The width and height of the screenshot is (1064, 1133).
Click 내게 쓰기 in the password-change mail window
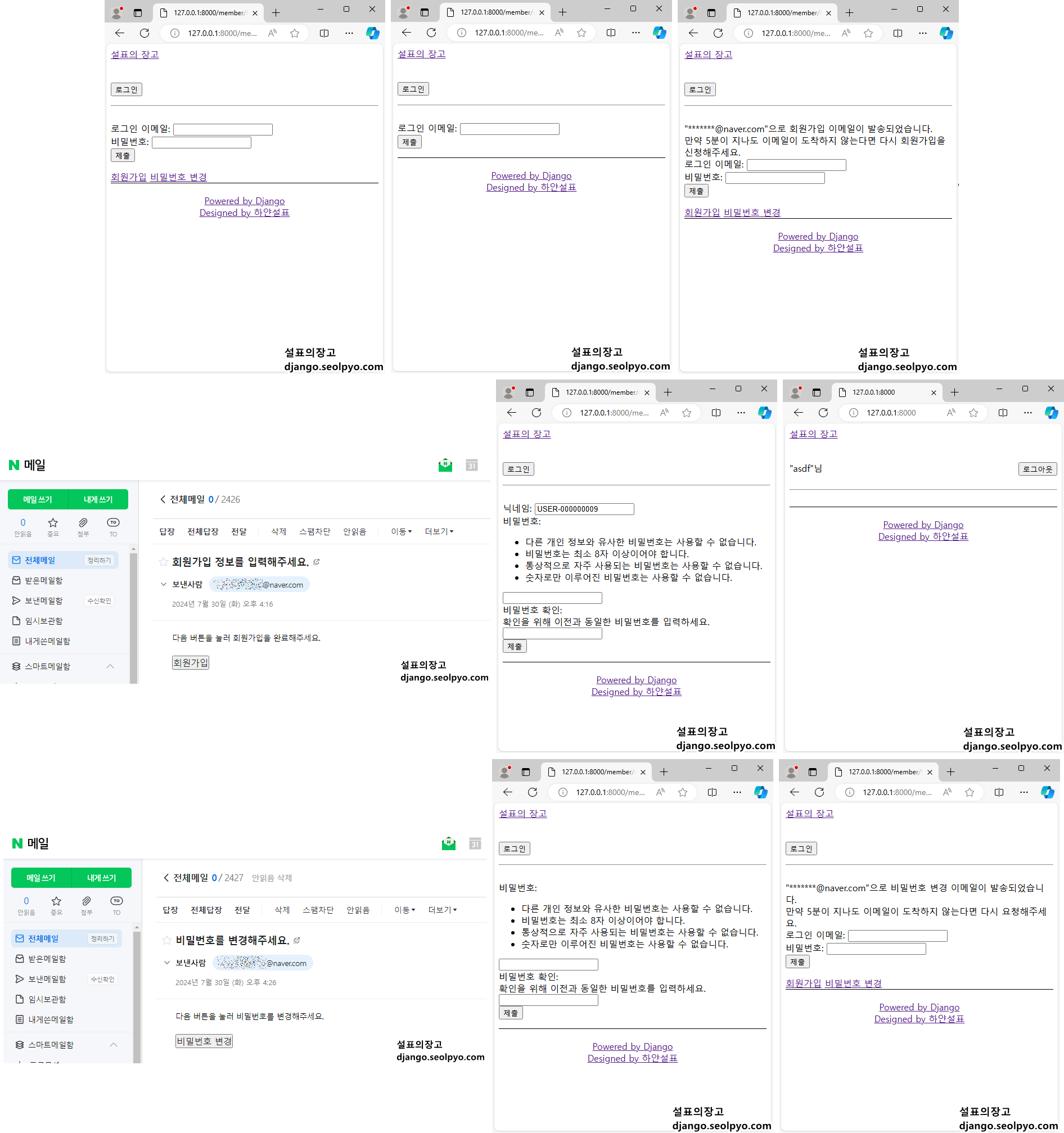click(x=101, y=878)
